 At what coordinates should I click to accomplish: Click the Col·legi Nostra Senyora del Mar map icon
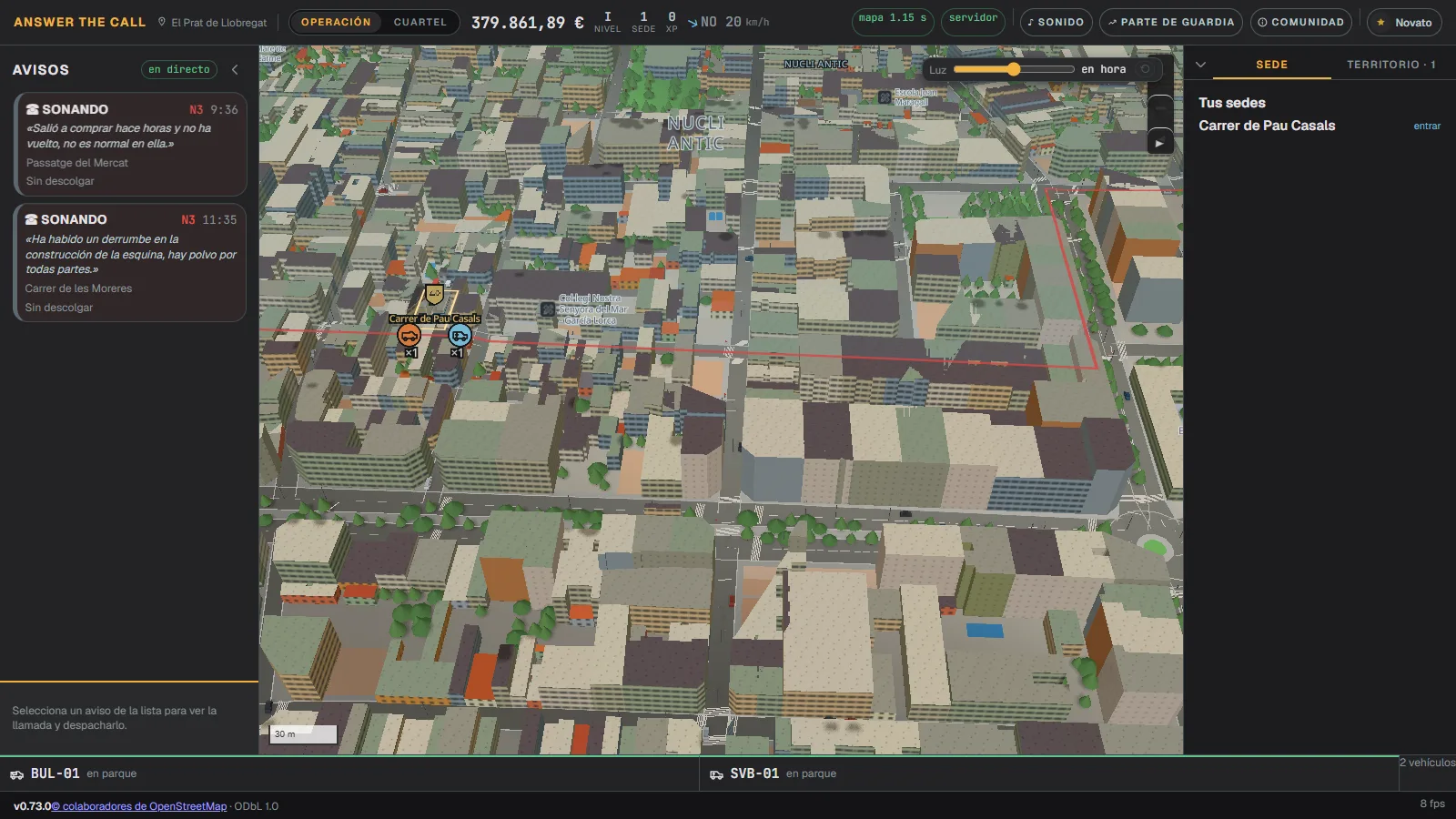pyautogui.click(x=548, y=309)
